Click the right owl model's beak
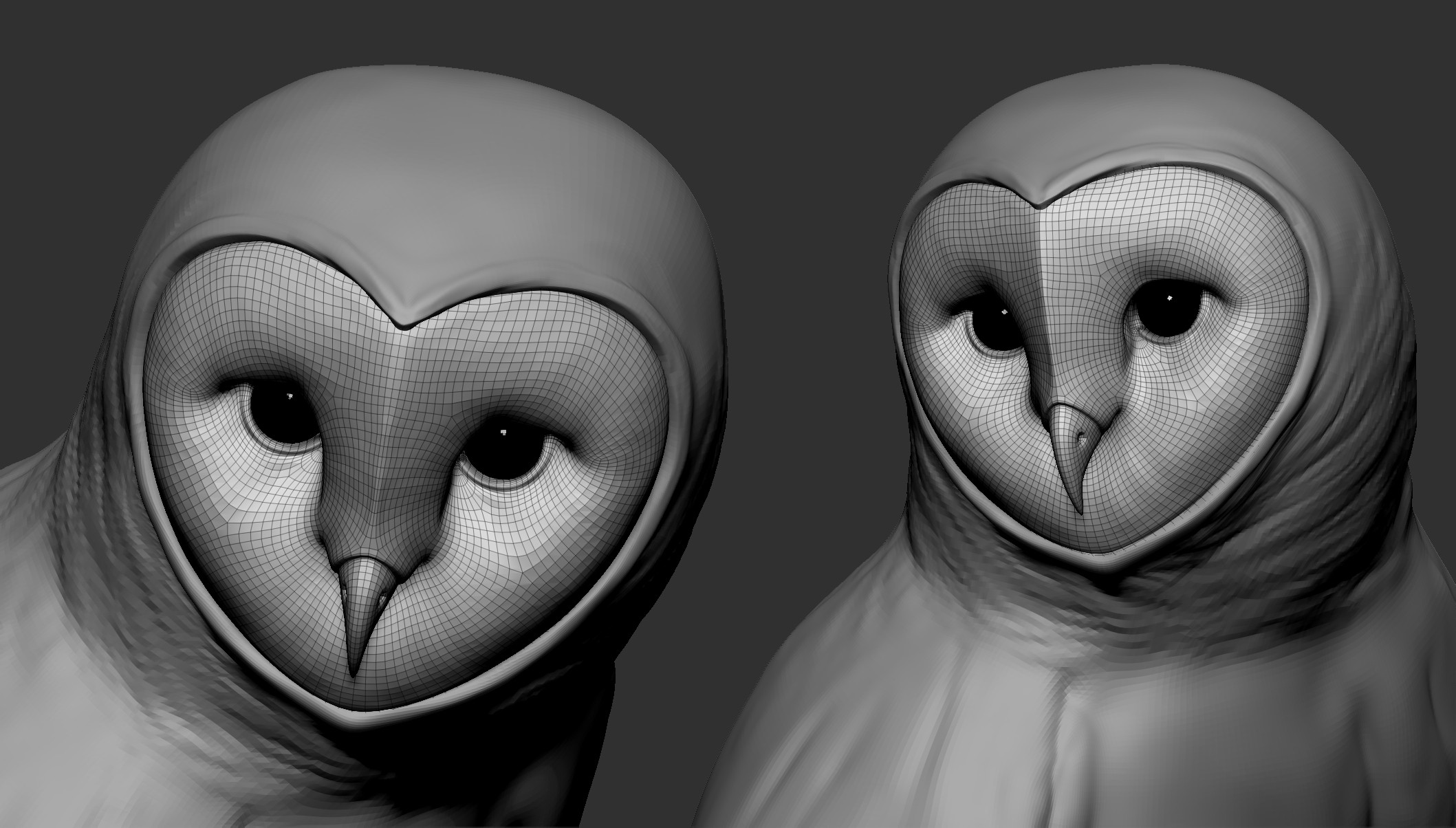The width and height of the screenshot is (1456, 828). pyautogui.click(x=1074, y=457)
